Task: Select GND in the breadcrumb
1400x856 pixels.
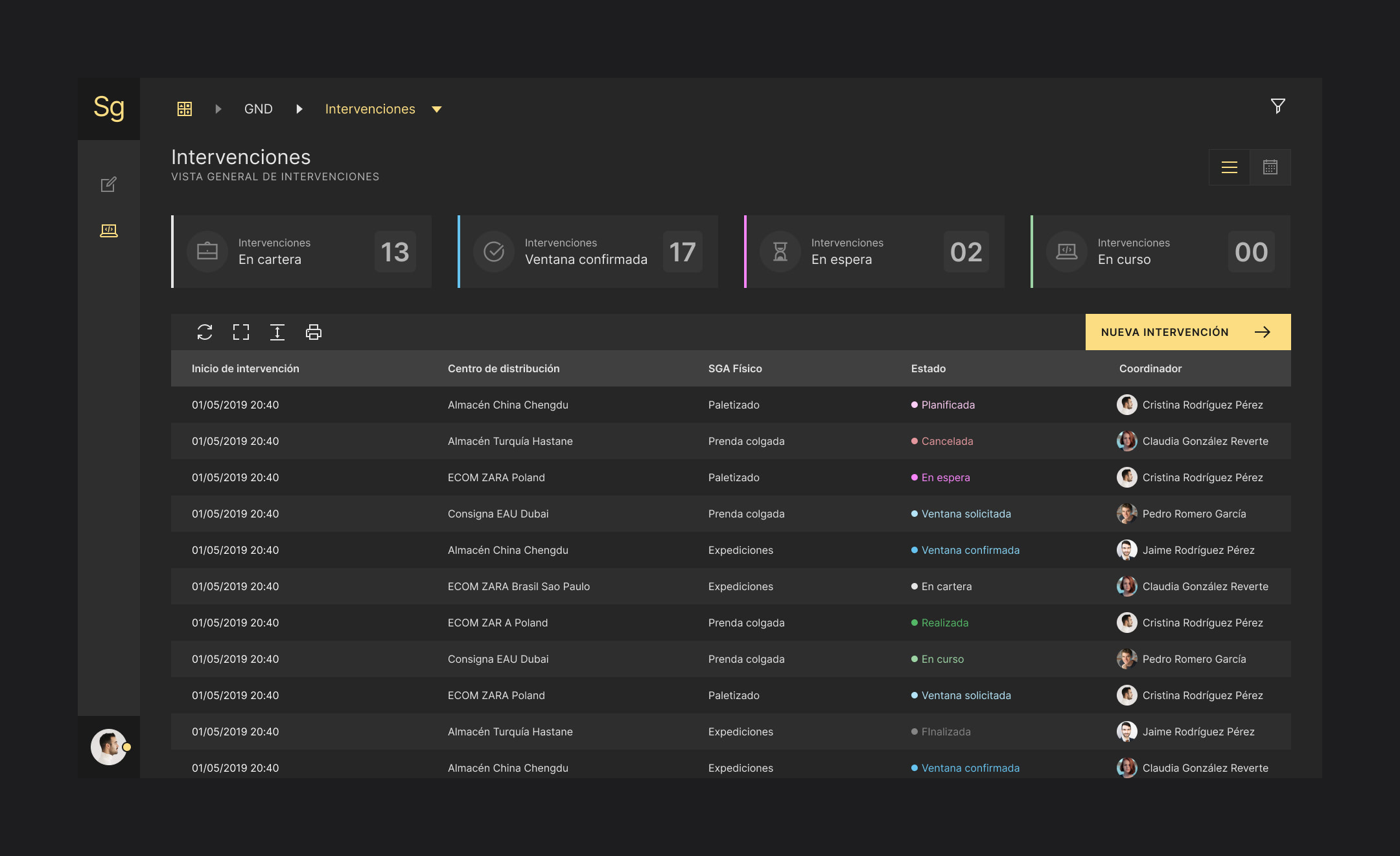Action: click(x=258, y=109)
